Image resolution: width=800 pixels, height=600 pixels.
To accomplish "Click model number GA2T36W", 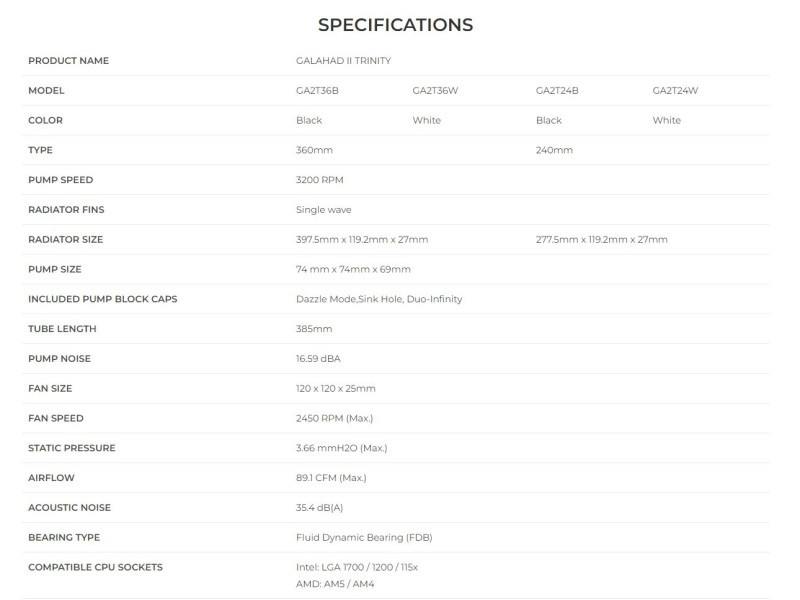I will coord(435,91).
